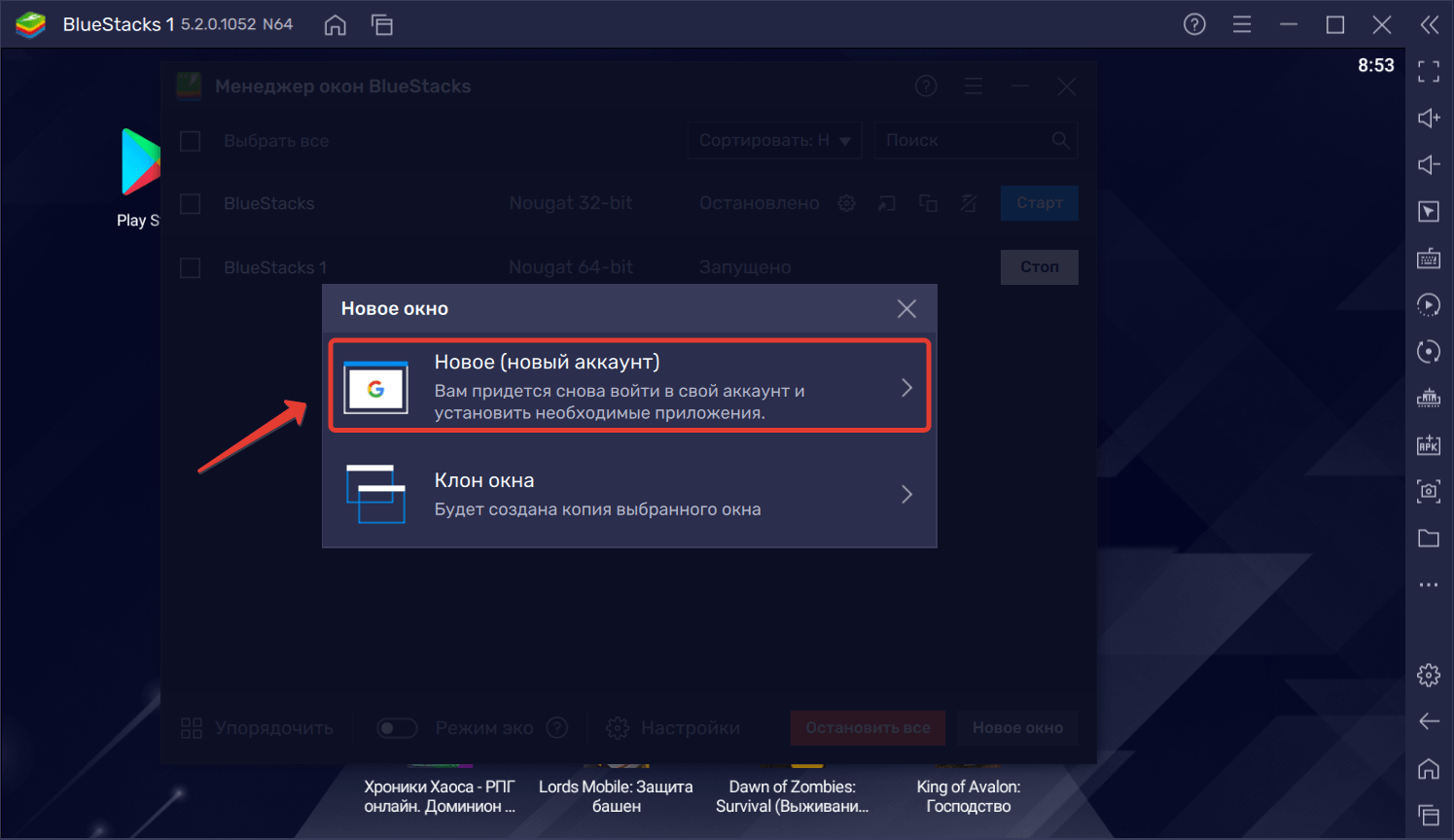1454x840 pixels.
Task: Click the Поиск search field
Action: (x=975, y=141)
